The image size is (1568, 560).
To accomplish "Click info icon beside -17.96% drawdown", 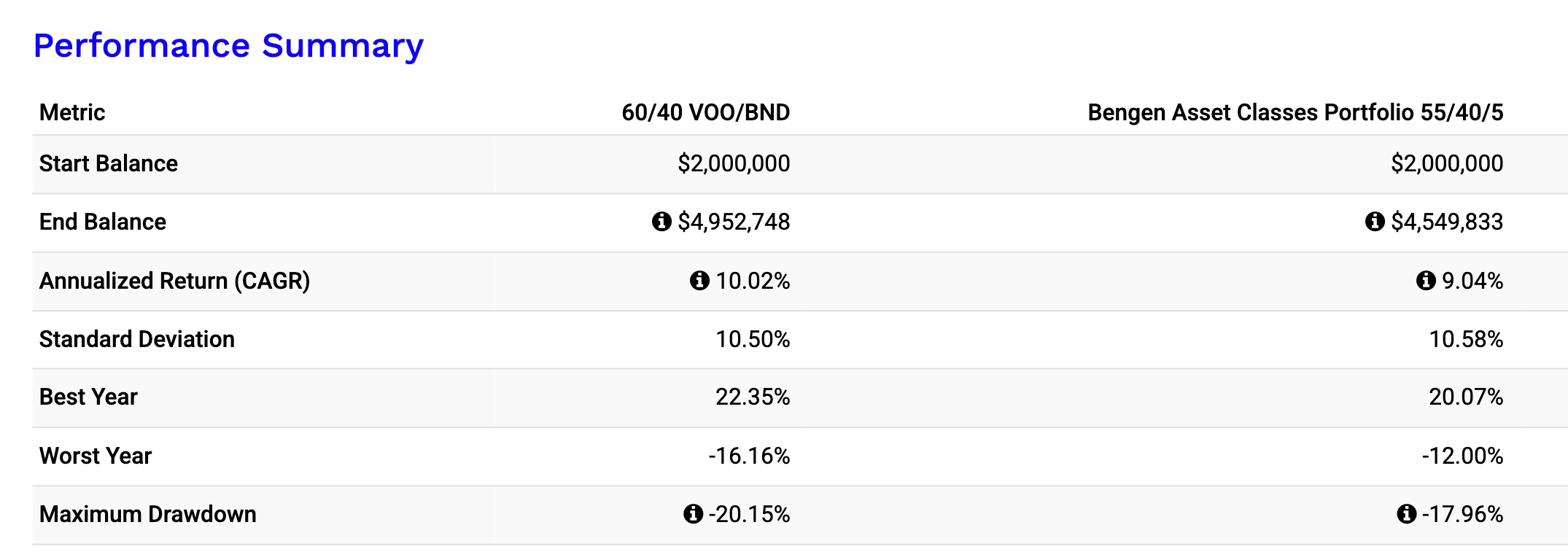I will coord(1406,514).
